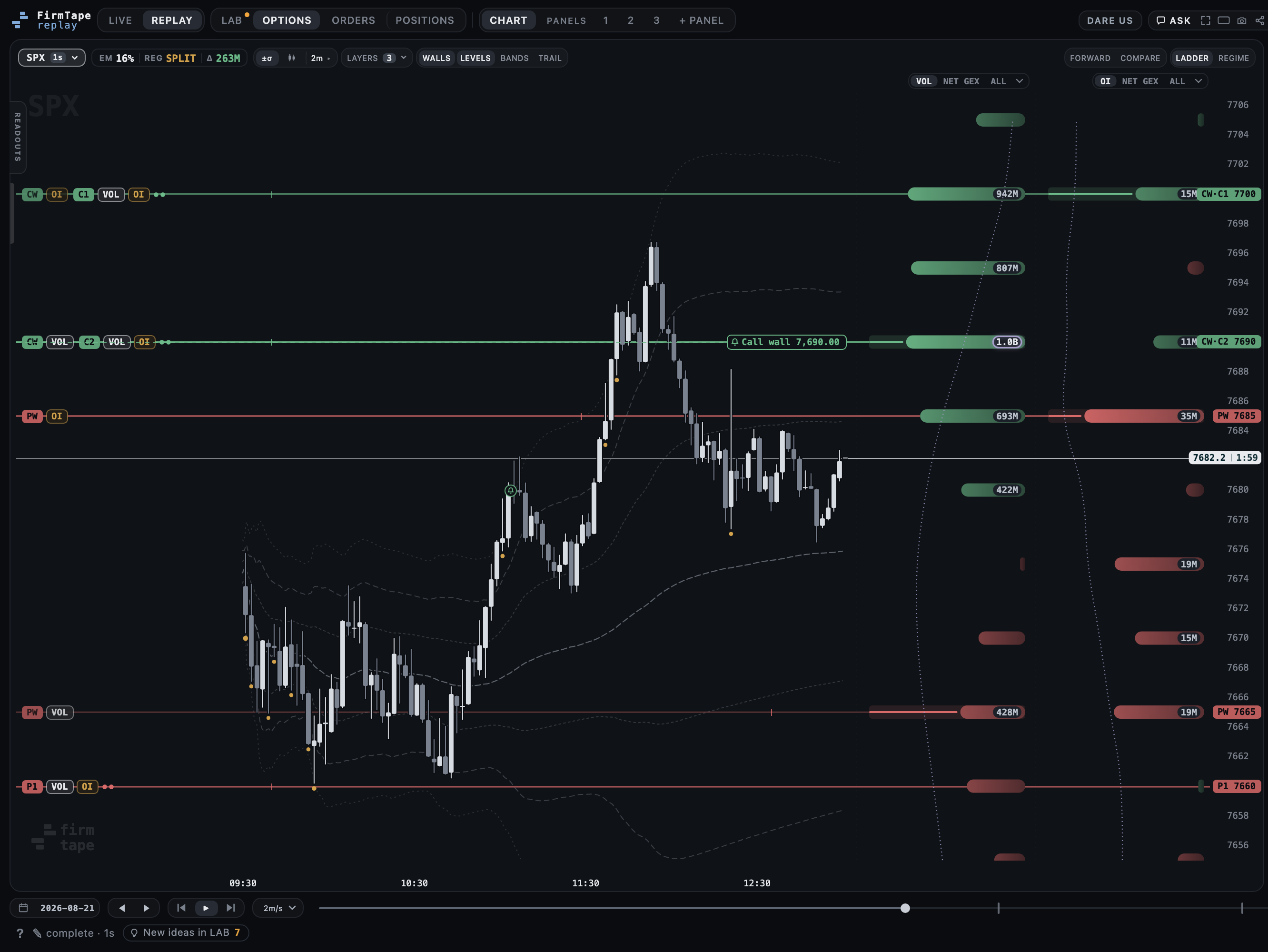This screenshot has height=952, width=1268.
Task: Click the pencil icon beside complete status
Action: pos(37,933)
